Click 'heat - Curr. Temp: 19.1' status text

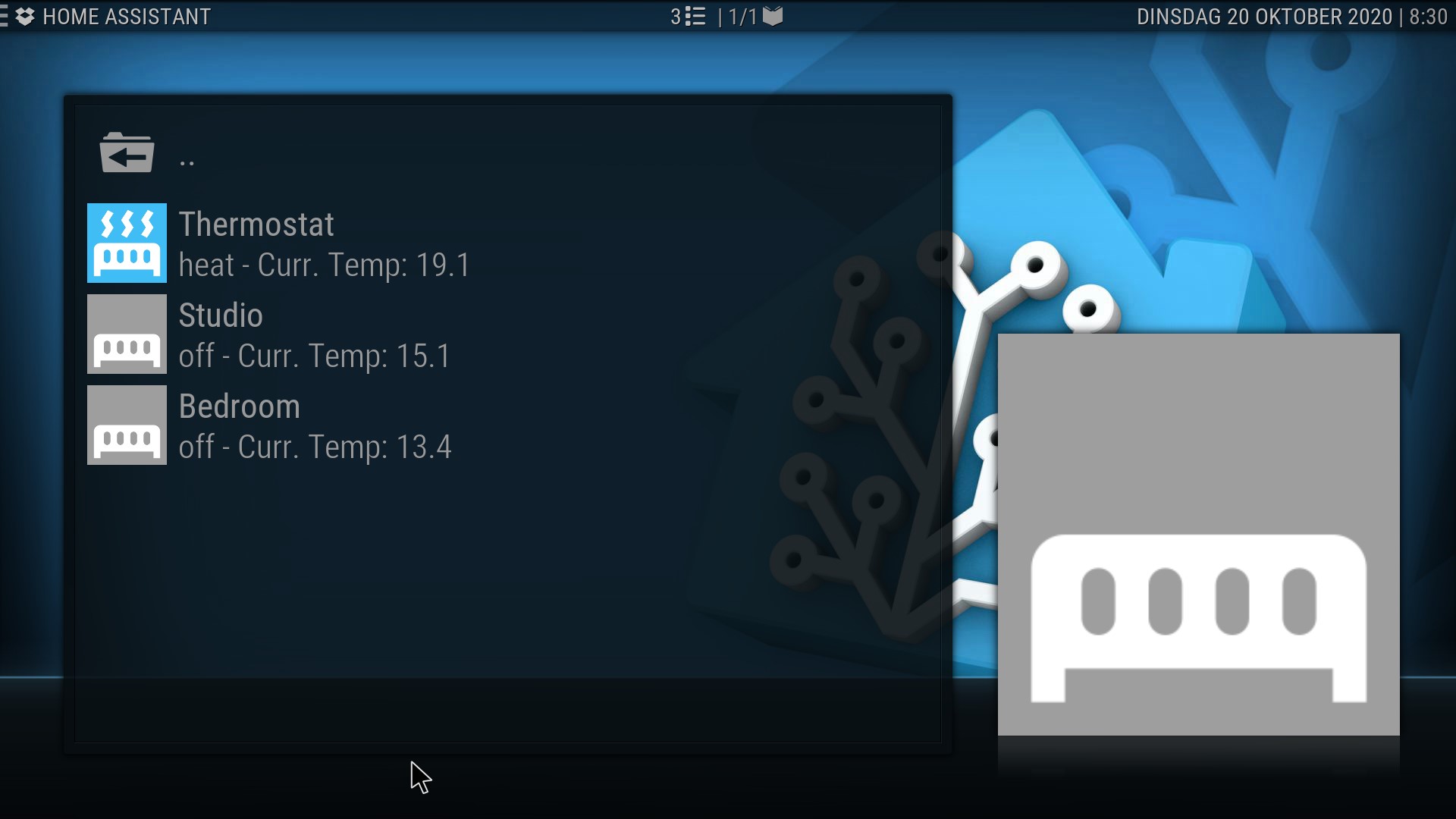[x=325, y=265]
